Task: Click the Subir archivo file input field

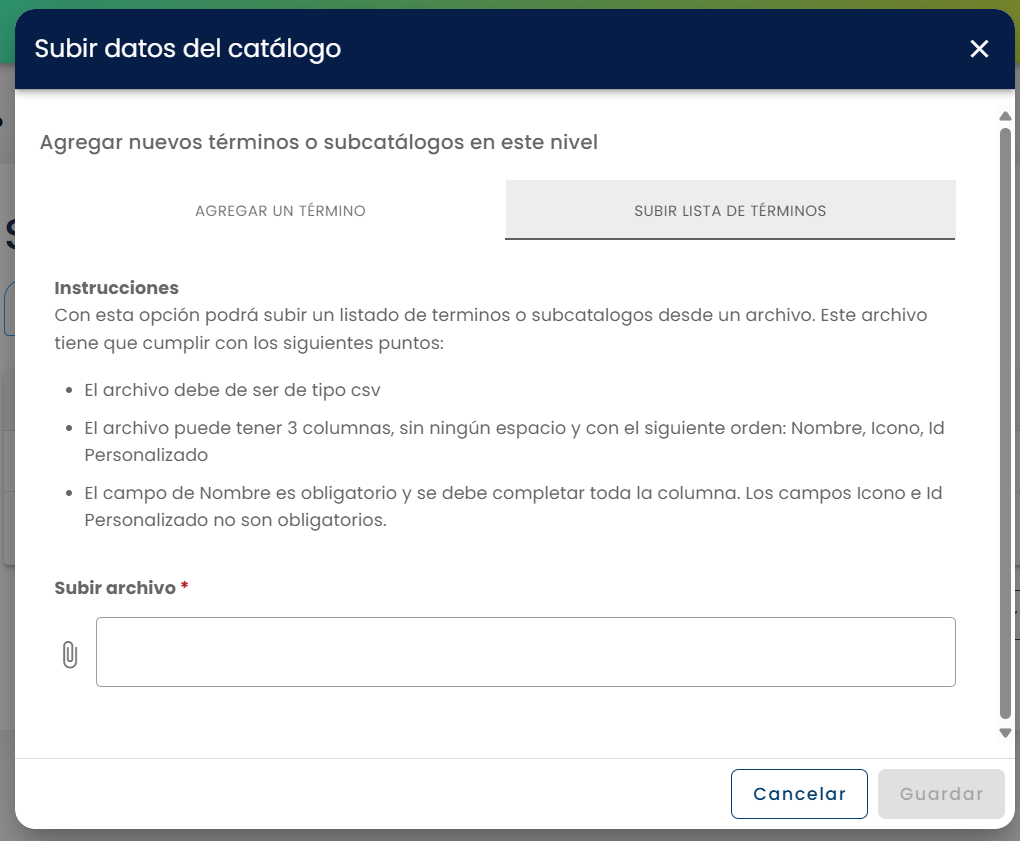Action: tap(526, 652)
